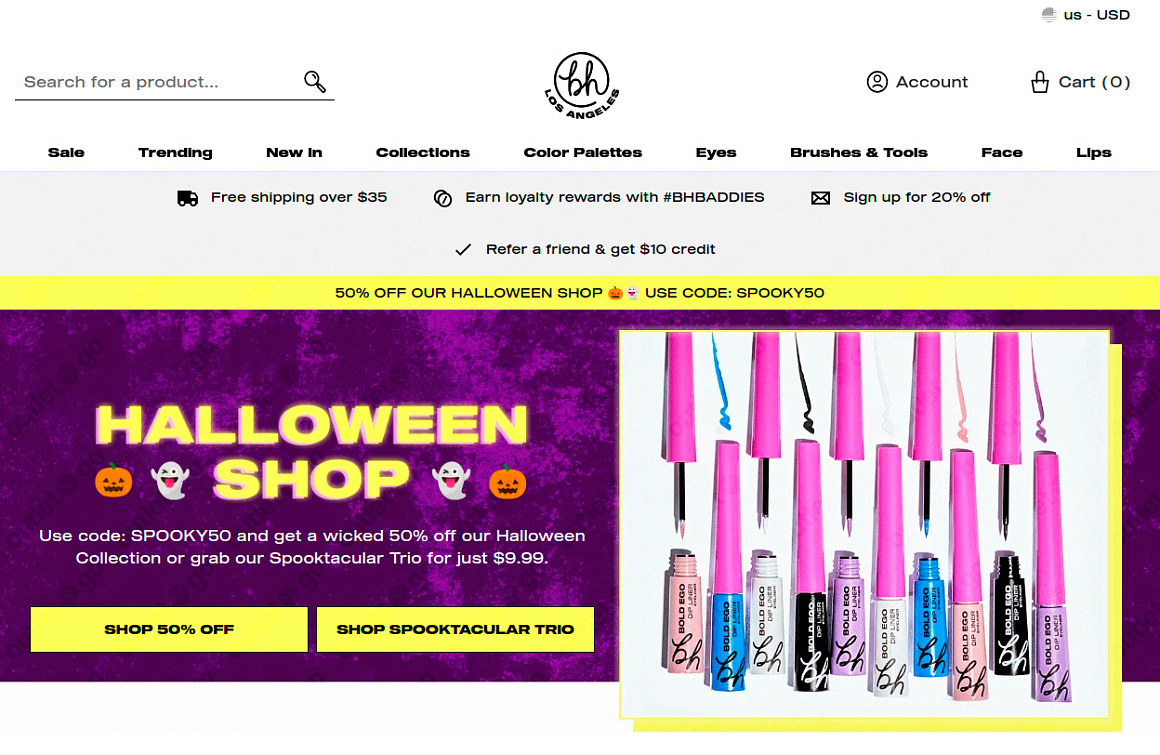Go to the New In section
The height and width of the screenshot is (755, 1160).
[294, 152]
